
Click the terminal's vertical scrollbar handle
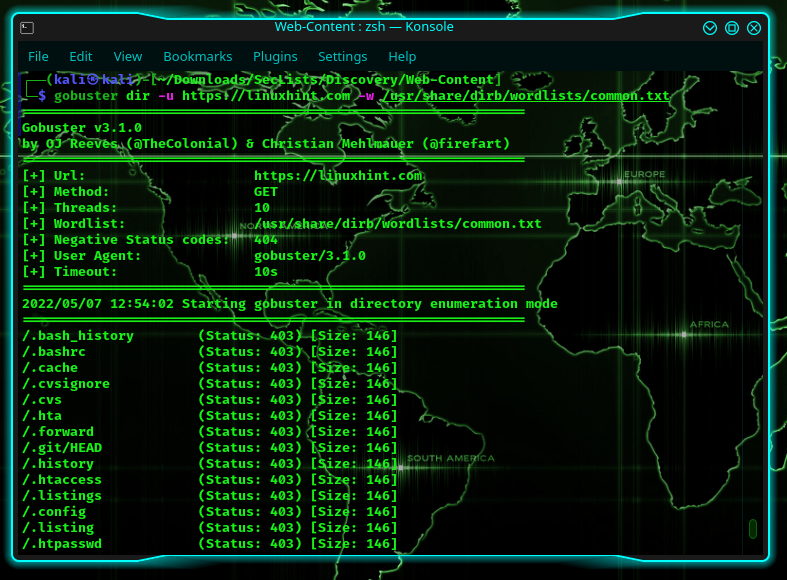click(x=753, y=528)
